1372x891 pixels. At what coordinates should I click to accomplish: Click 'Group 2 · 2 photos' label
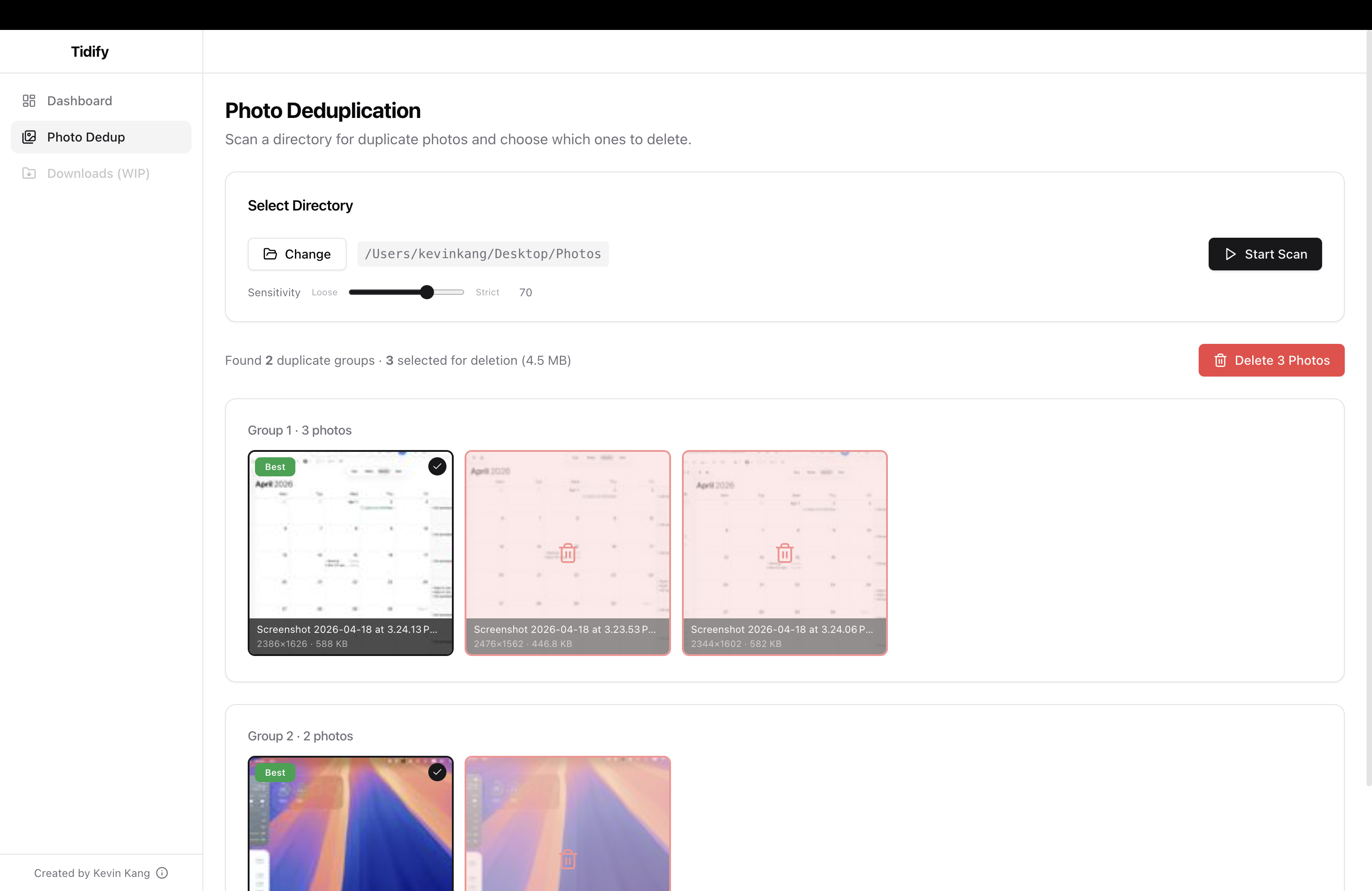click(300, 736)
